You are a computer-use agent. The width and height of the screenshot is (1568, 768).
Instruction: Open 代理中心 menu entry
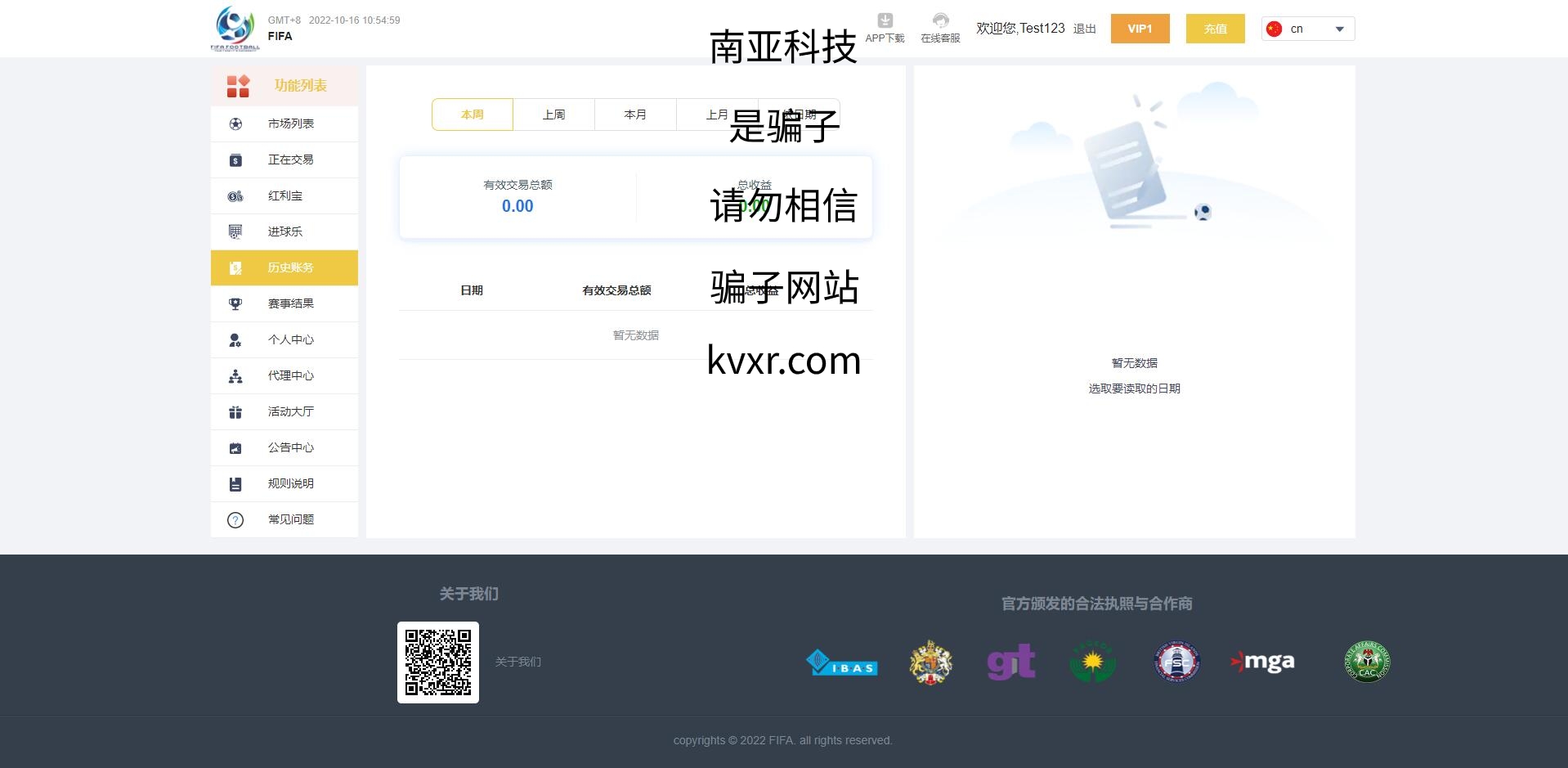(x=284, y=375)
